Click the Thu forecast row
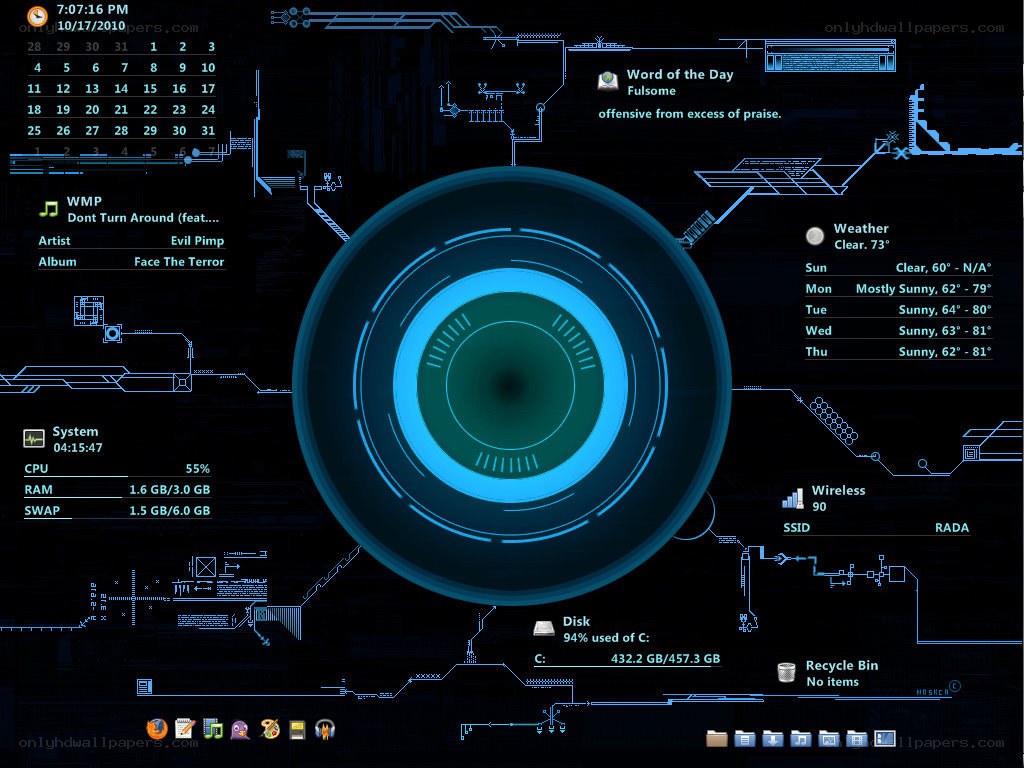 coord(898,351)
